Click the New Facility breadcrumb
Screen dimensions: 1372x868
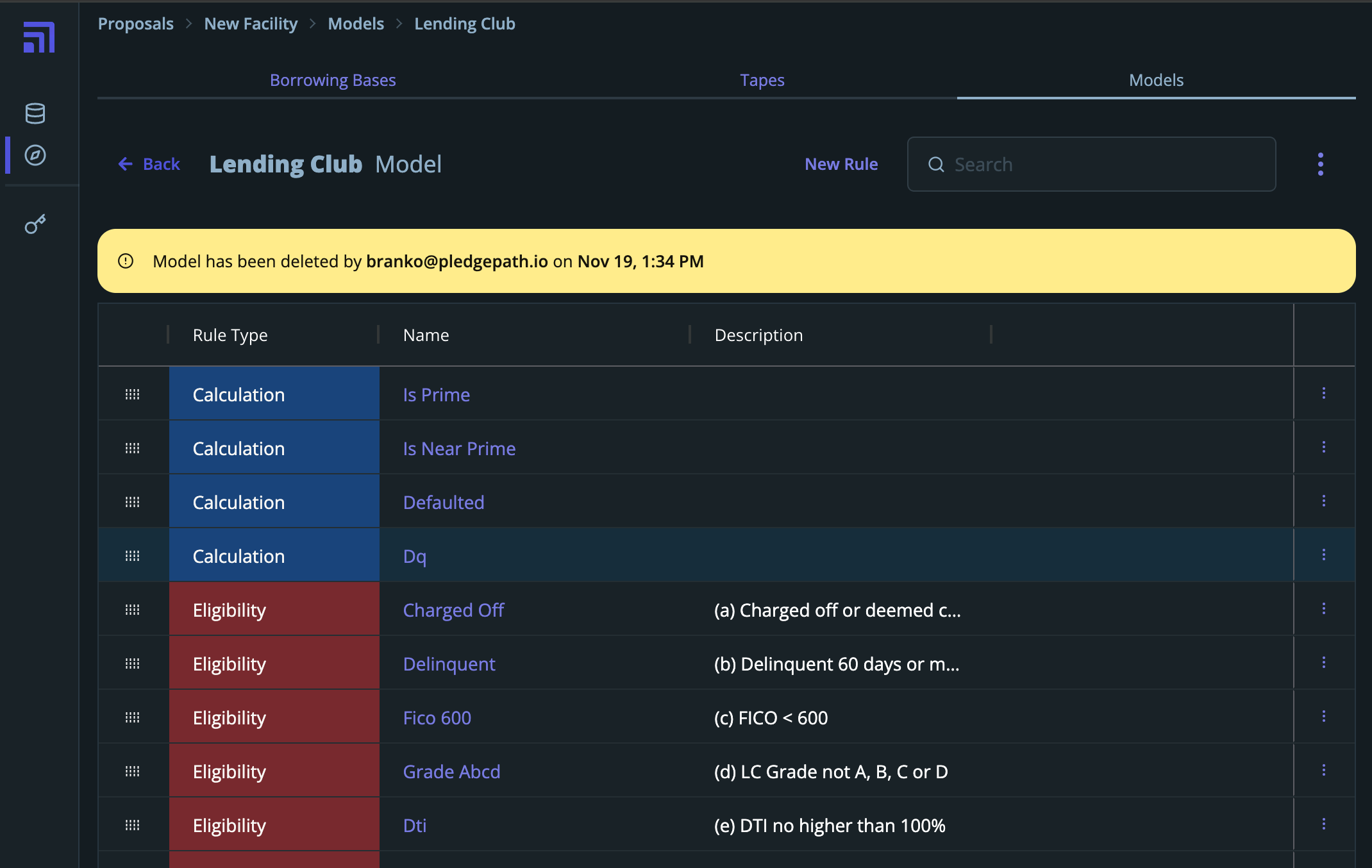click(x=251, y=24)
